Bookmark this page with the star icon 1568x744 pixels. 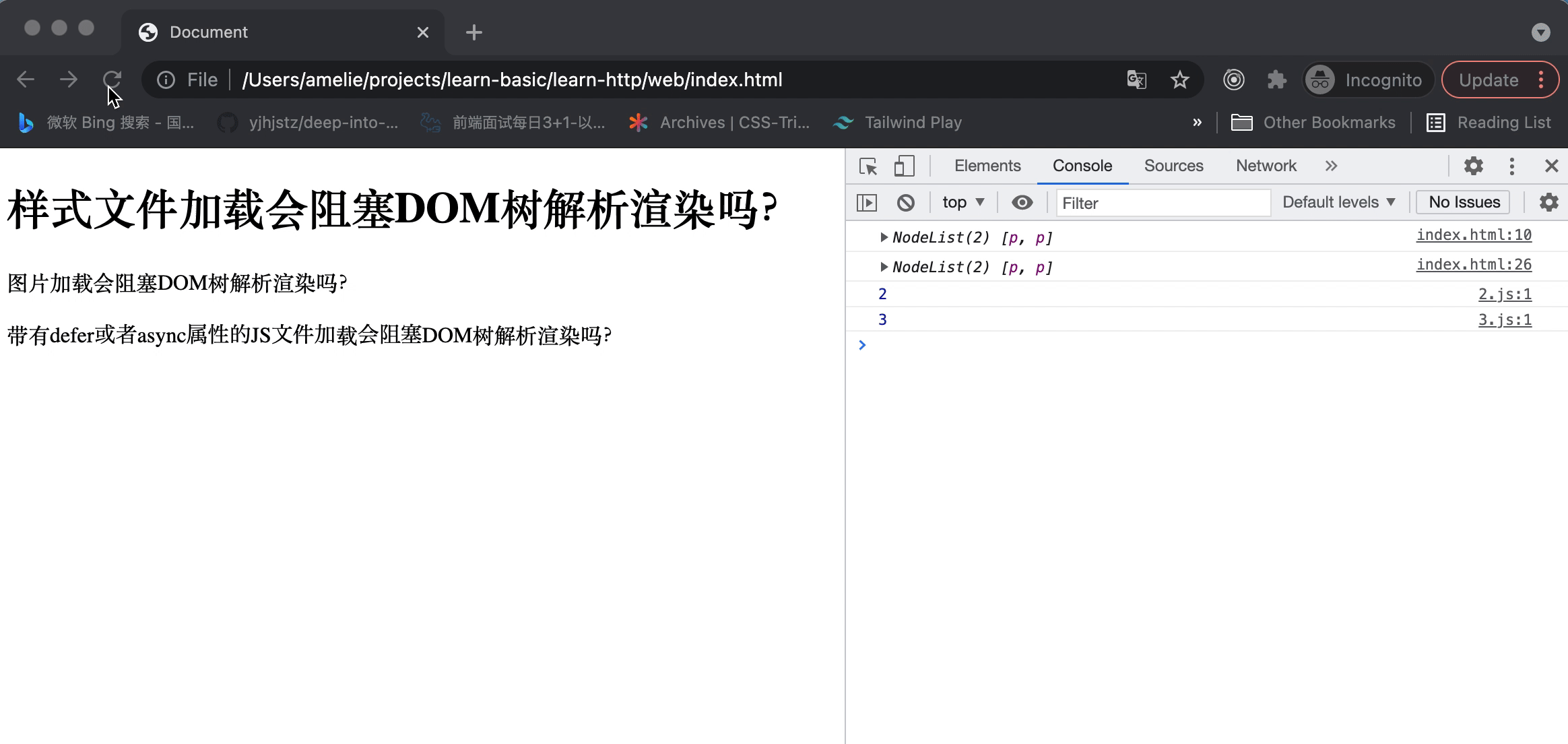click(1179, 79)
